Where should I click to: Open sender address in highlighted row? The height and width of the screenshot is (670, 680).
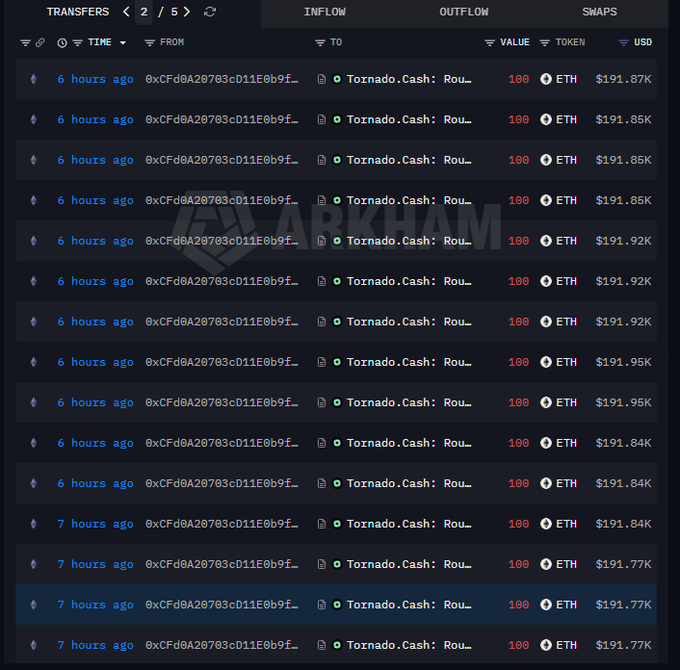click(x=222, y=605)
